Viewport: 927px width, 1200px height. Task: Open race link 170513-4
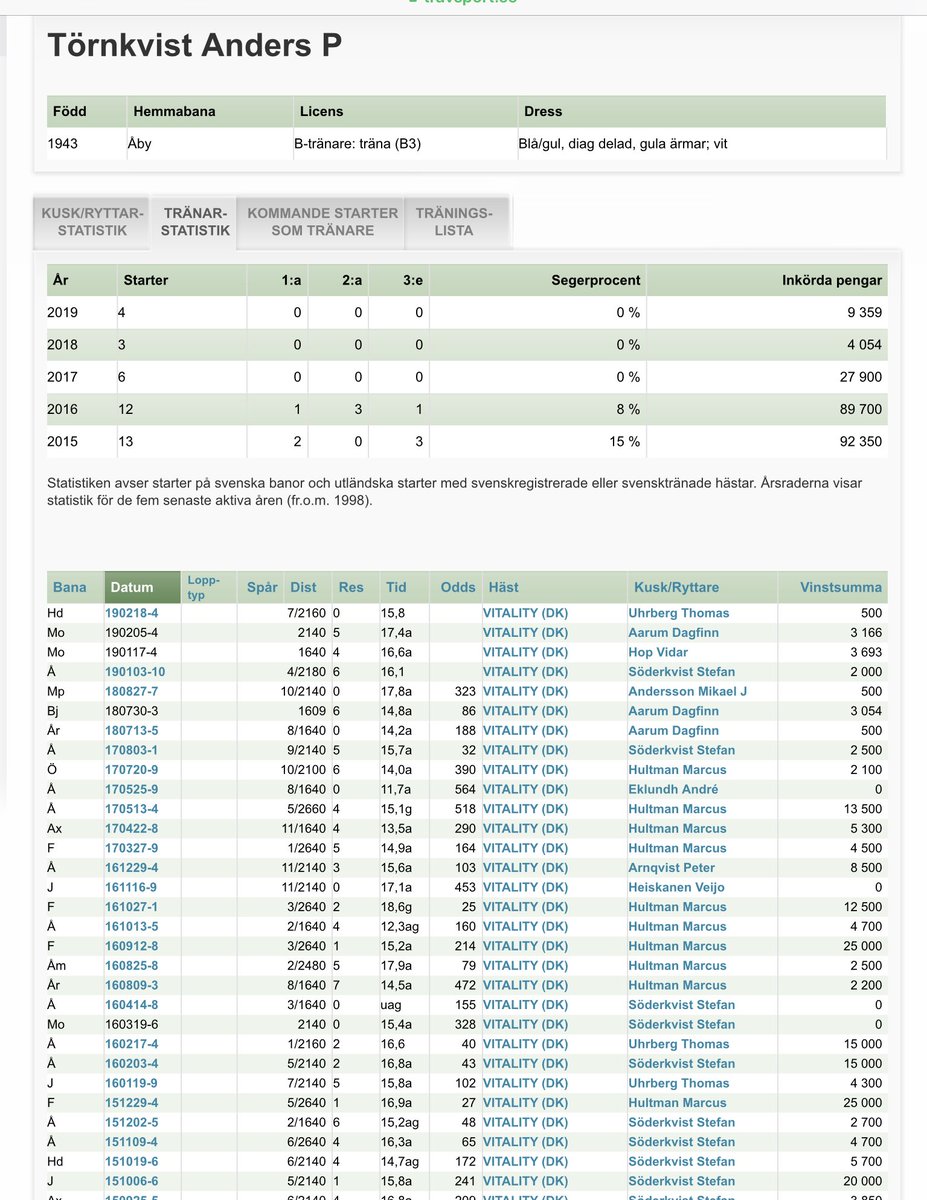coord(131,809)
